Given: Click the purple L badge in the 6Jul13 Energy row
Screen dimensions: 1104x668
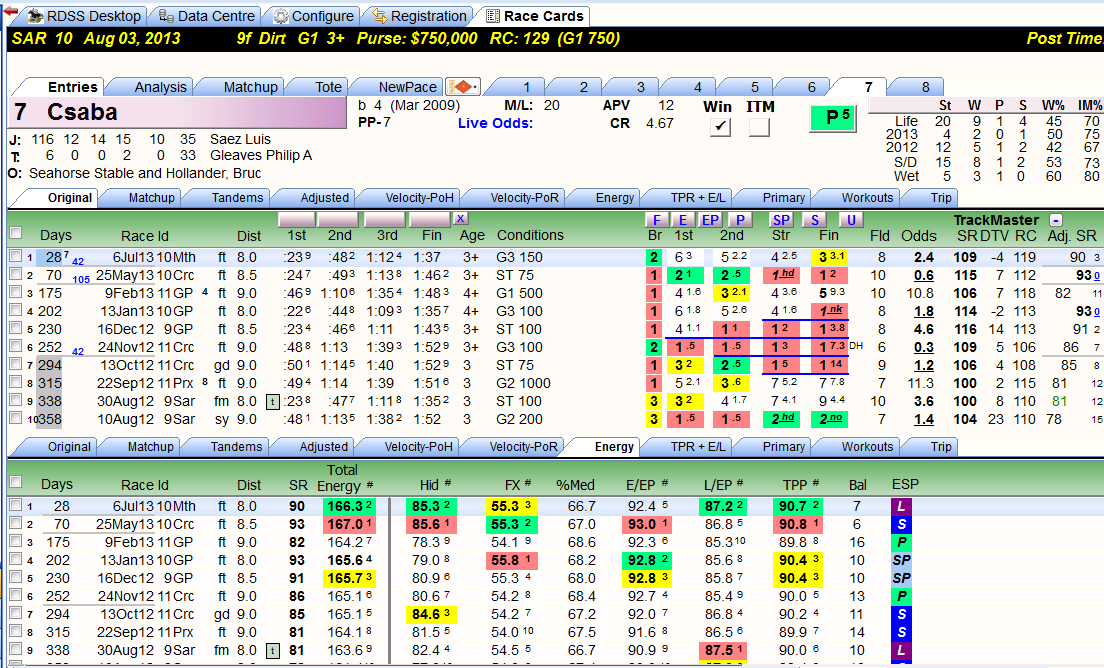Looking at the screenshot, I should (x=901, y=506).
